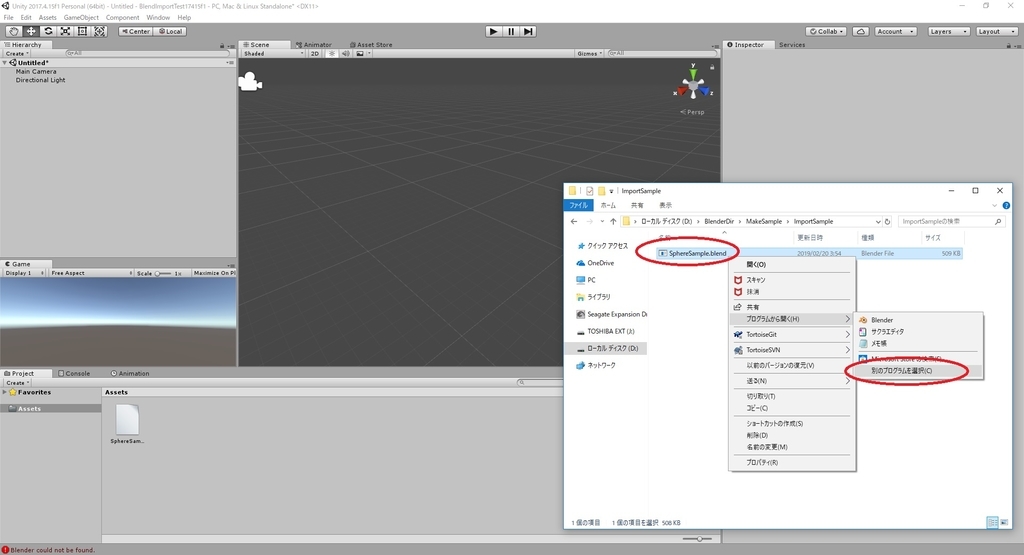This screenshot has height=555, width=1024.
Task: Toggle Maximize On Play in Game view
Action: point(214,273)
